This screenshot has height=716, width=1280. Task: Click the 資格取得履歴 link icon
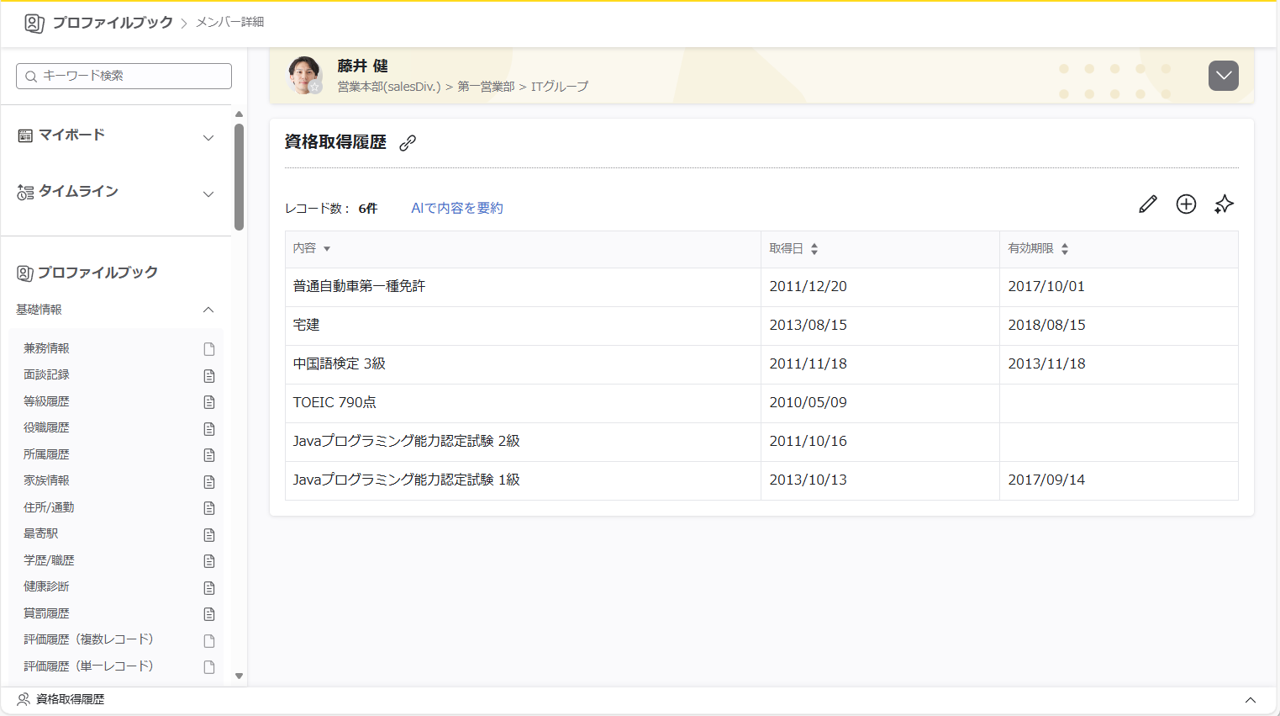click(407, 143)
